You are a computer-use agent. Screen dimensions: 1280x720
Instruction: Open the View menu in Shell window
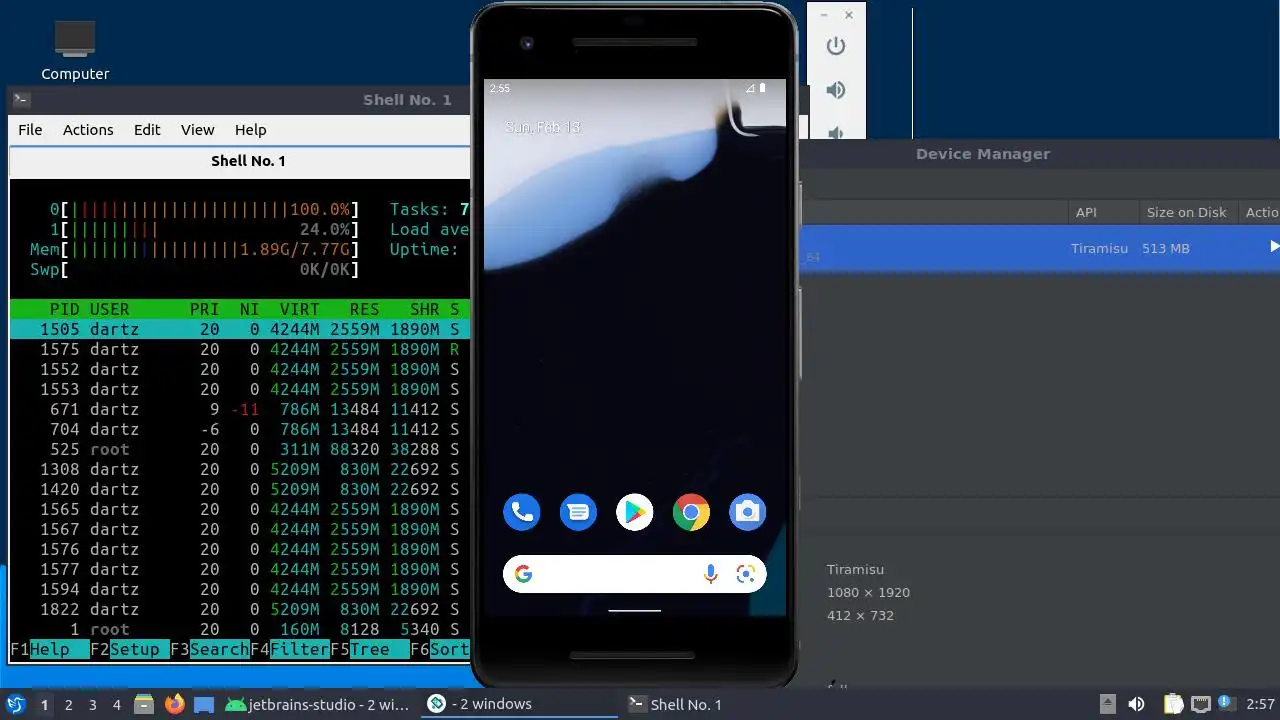(x=197, y=130)
